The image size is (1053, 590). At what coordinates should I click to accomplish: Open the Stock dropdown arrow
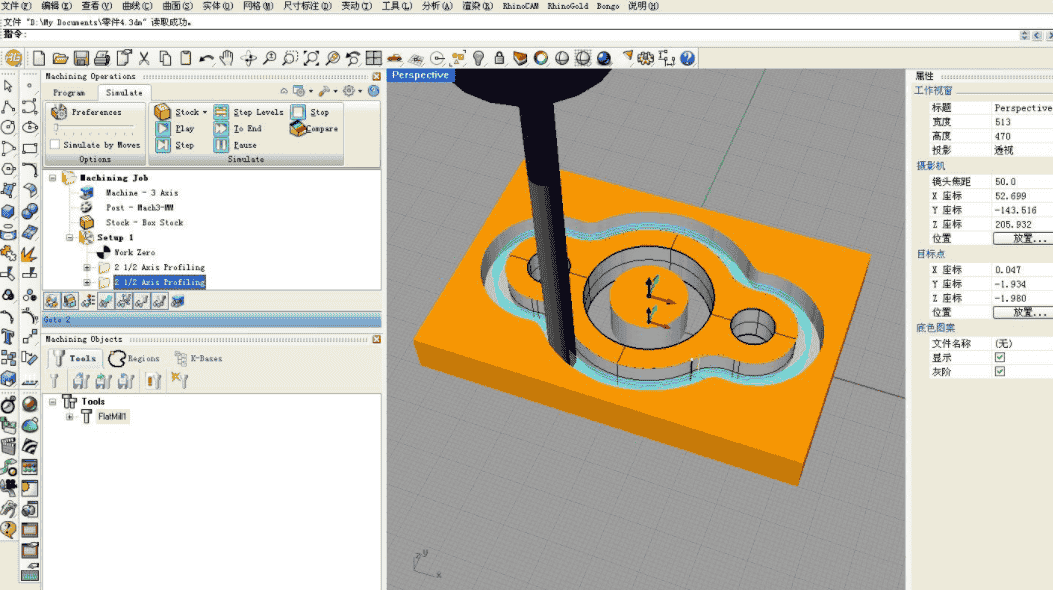click(x=205, y=113)
